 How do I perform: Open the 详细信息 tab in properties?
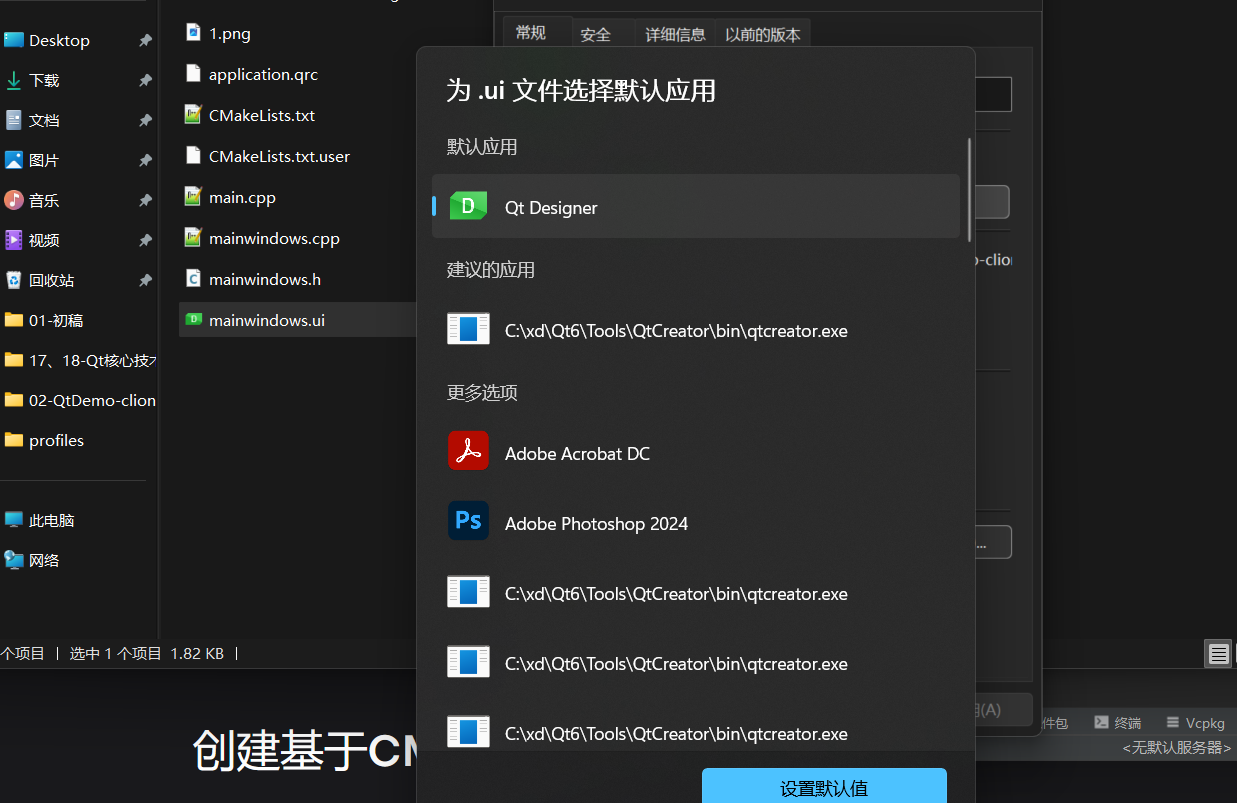[675, 34]
